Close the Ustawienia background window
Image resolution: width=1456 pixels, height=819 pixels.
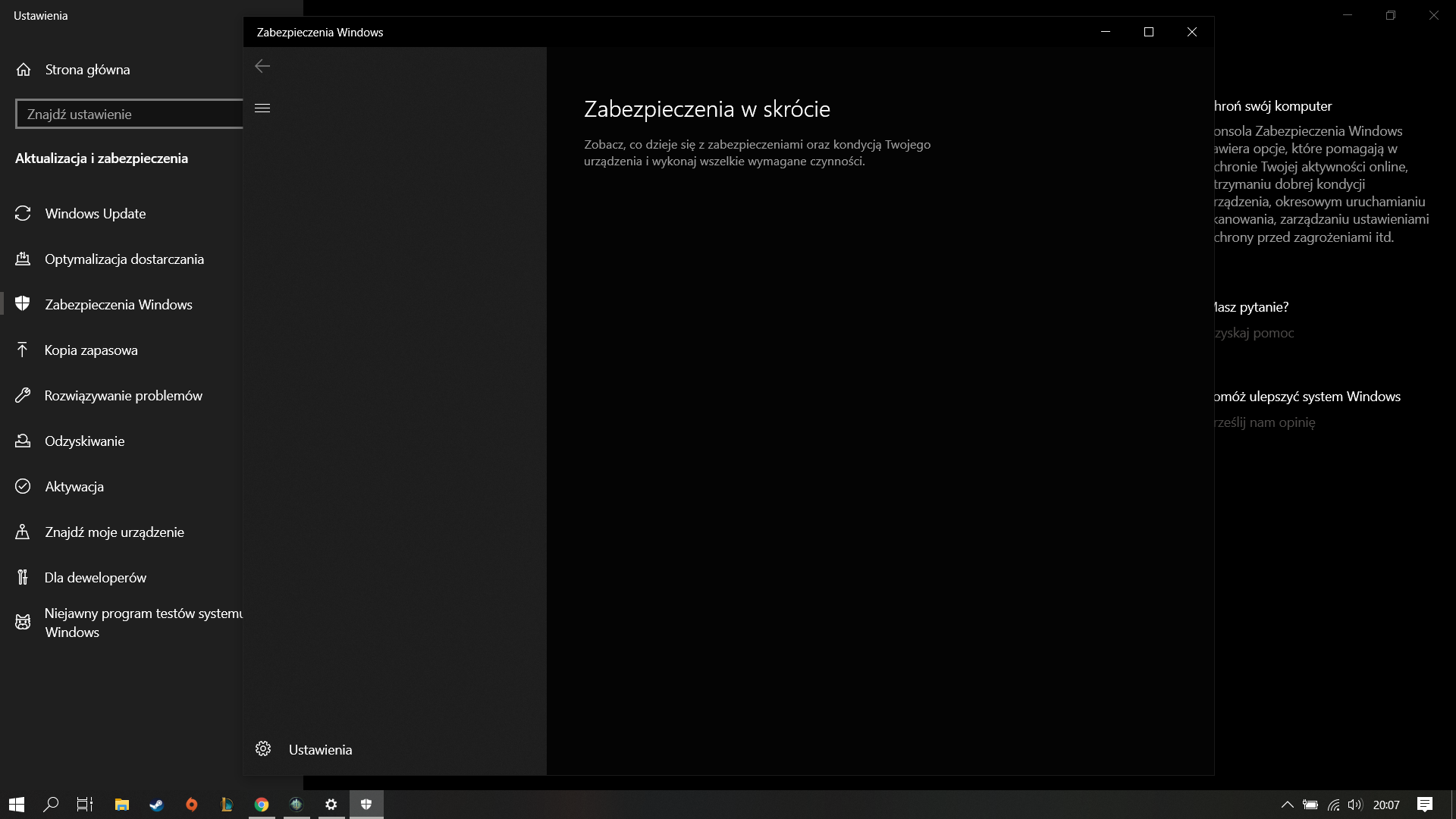pos(1434,15)
